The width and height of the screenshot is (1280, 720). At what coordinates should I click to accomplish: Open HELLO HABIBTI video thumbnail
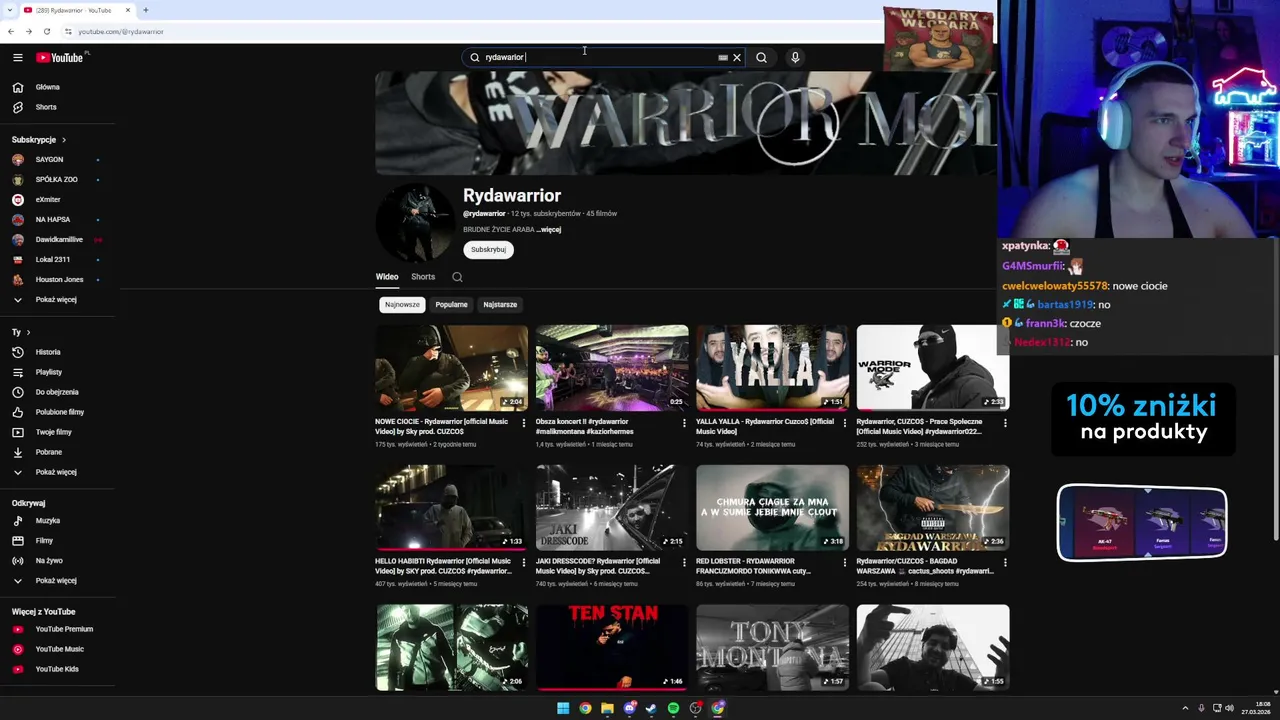(x=451, y=507)
